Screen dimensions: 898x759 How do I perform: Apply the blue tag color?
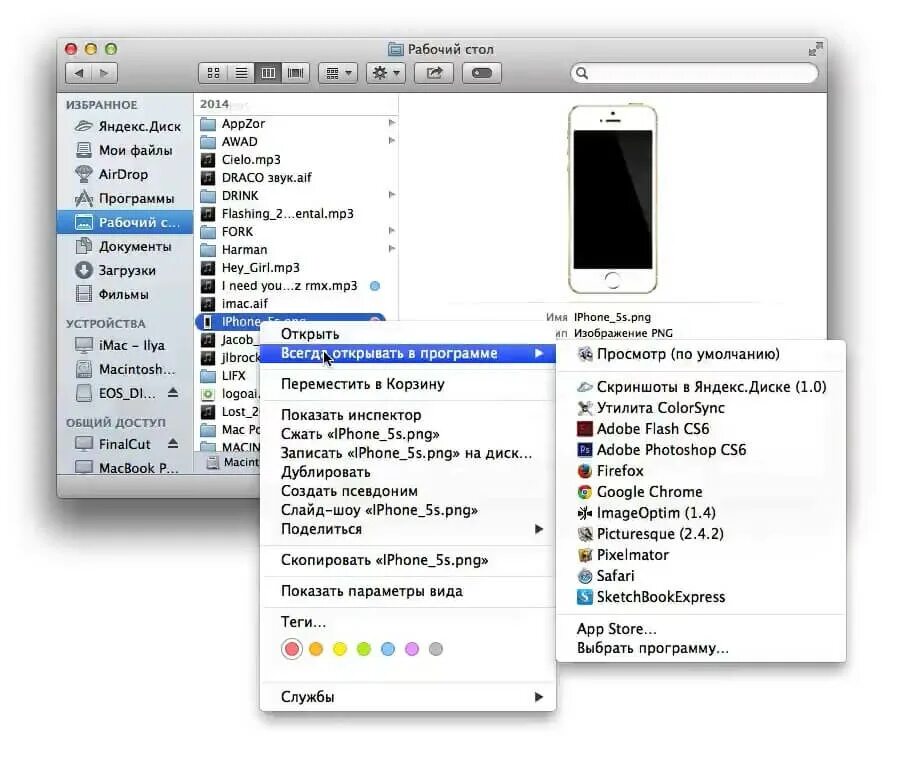388,649
